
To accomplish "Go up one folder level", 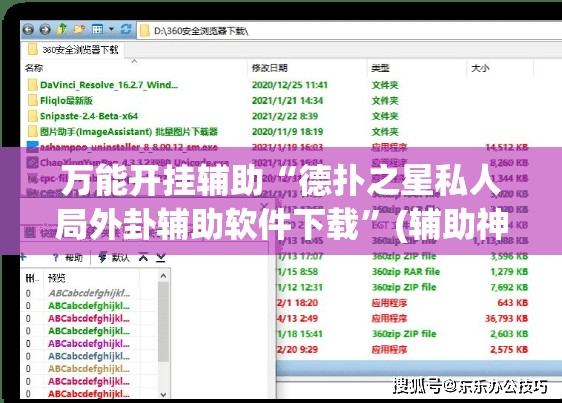I will click(x=62, y=29).
